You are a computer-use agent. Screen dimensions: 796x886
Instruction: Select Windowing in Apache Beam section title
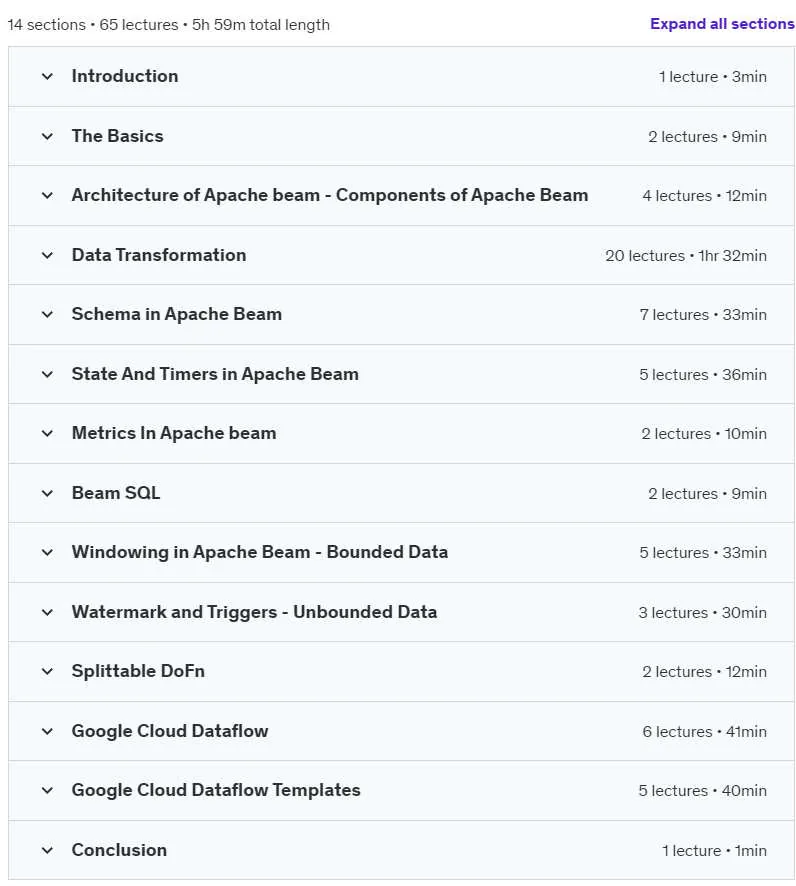point(260,552)
